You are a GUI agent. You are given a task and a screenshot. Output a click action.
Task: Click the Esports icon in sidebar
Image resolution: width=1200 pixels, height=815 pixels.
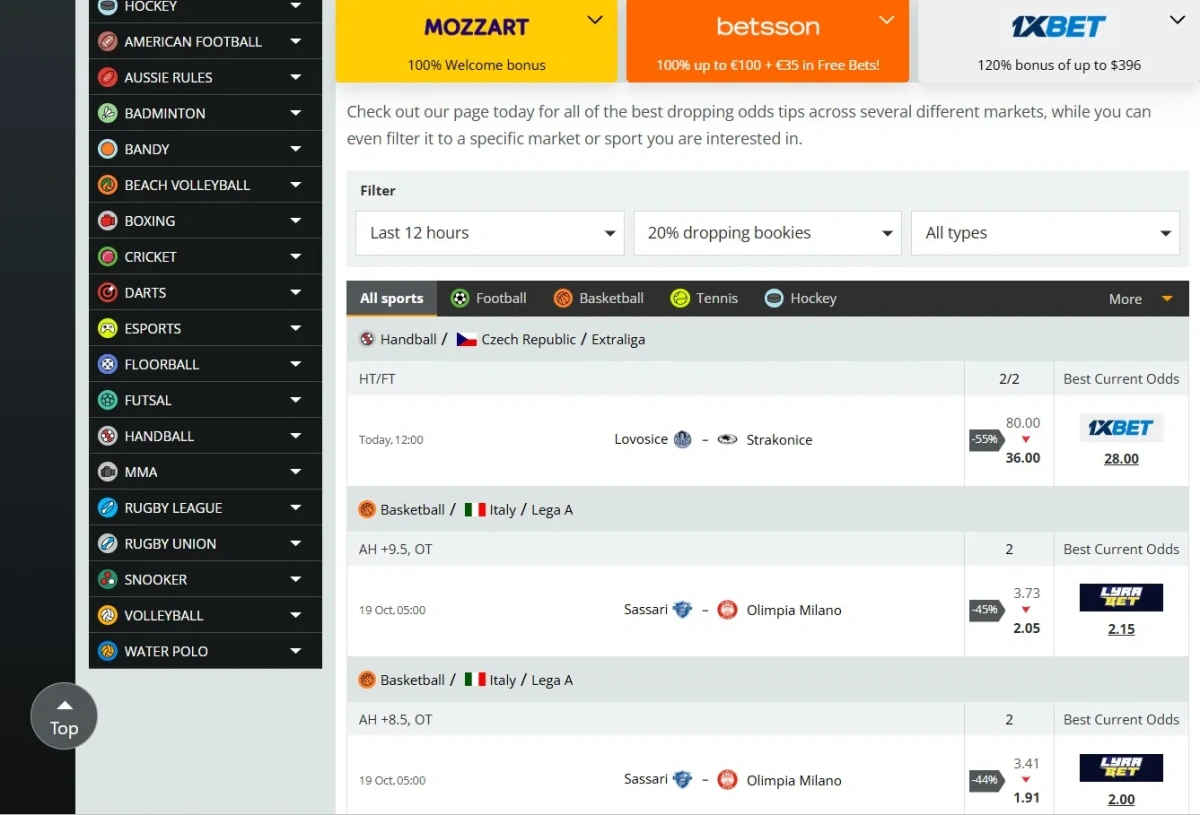pyautogui.click(x=108, y=329)
